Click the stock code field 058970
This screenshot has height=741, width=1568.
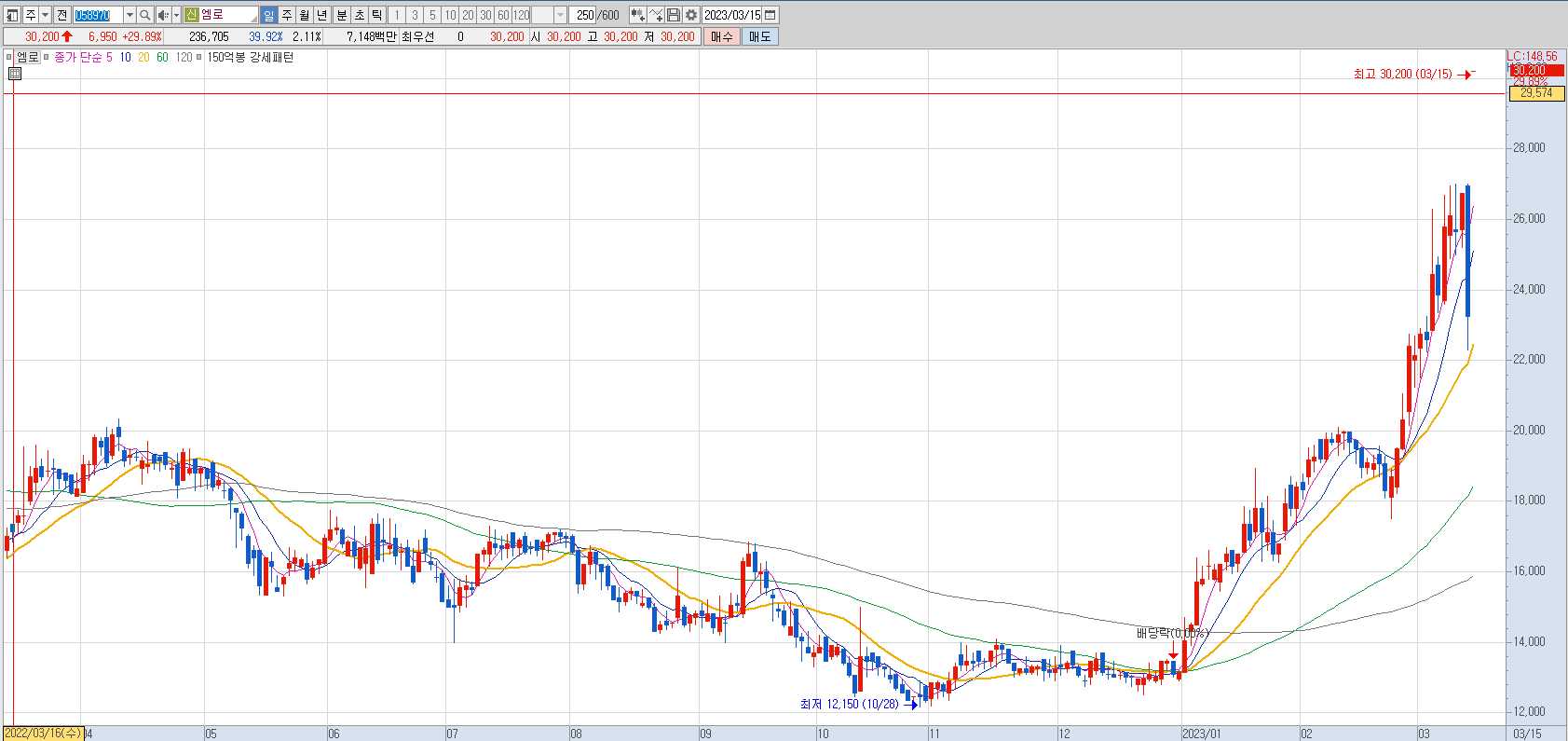pos(98,15)
